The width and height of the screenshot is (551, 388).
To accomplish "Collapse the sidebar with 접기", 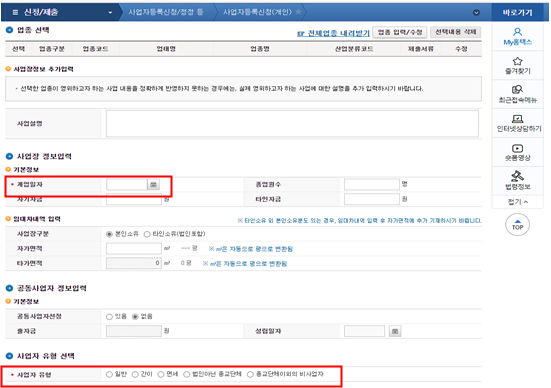I will pyautogui.click(x=518, y=202).
